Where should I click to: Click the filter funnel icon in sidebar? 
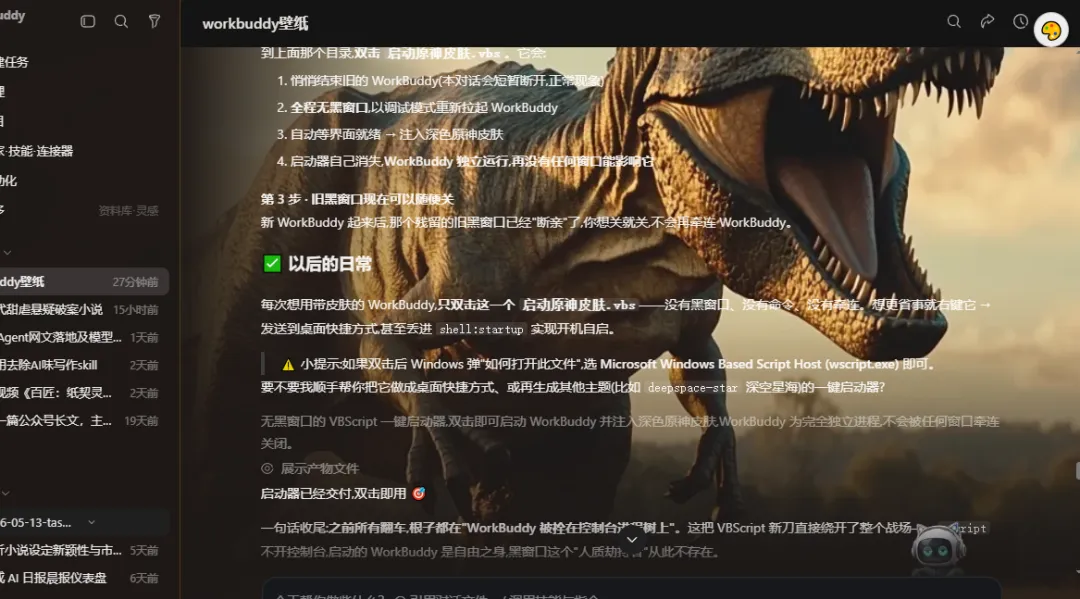pyautogui.click(x=154, y=21)
